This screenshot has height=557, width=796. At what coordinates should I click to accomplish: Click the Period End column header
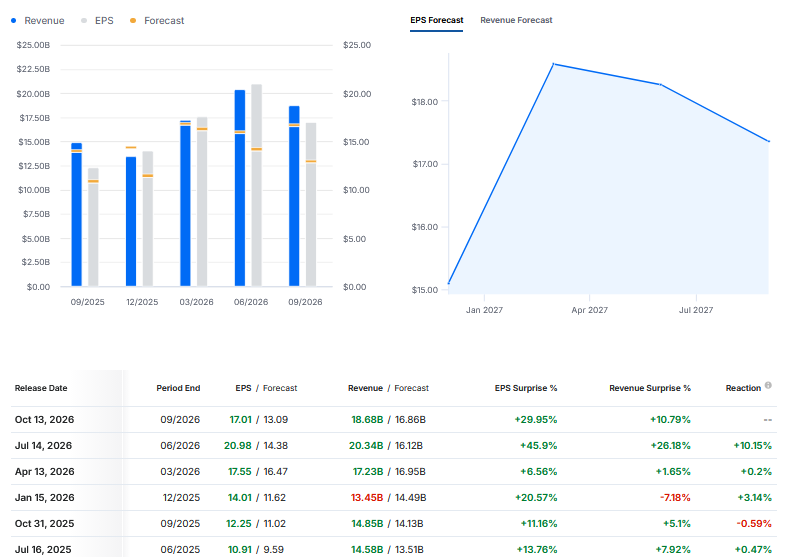(x=178, y=388)
